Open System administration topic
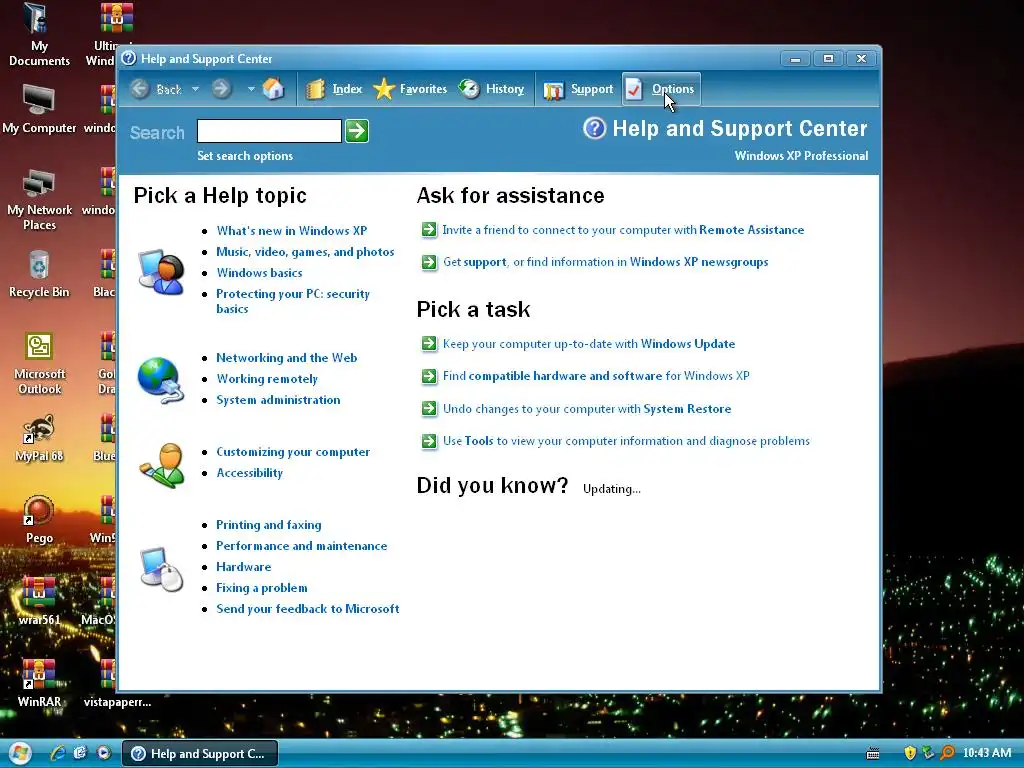 pyautogui.click(x=278, y=400)
